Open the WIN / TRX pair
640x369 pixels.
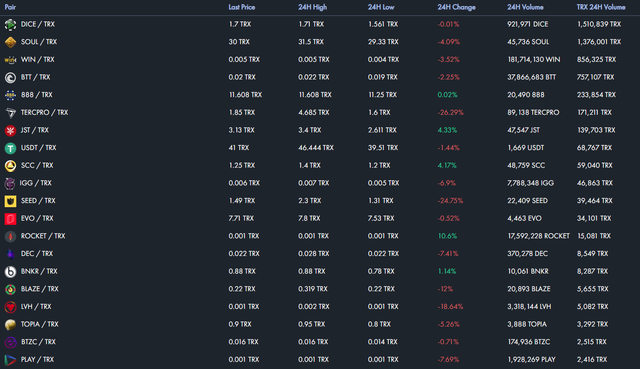(x=38, y=59)
